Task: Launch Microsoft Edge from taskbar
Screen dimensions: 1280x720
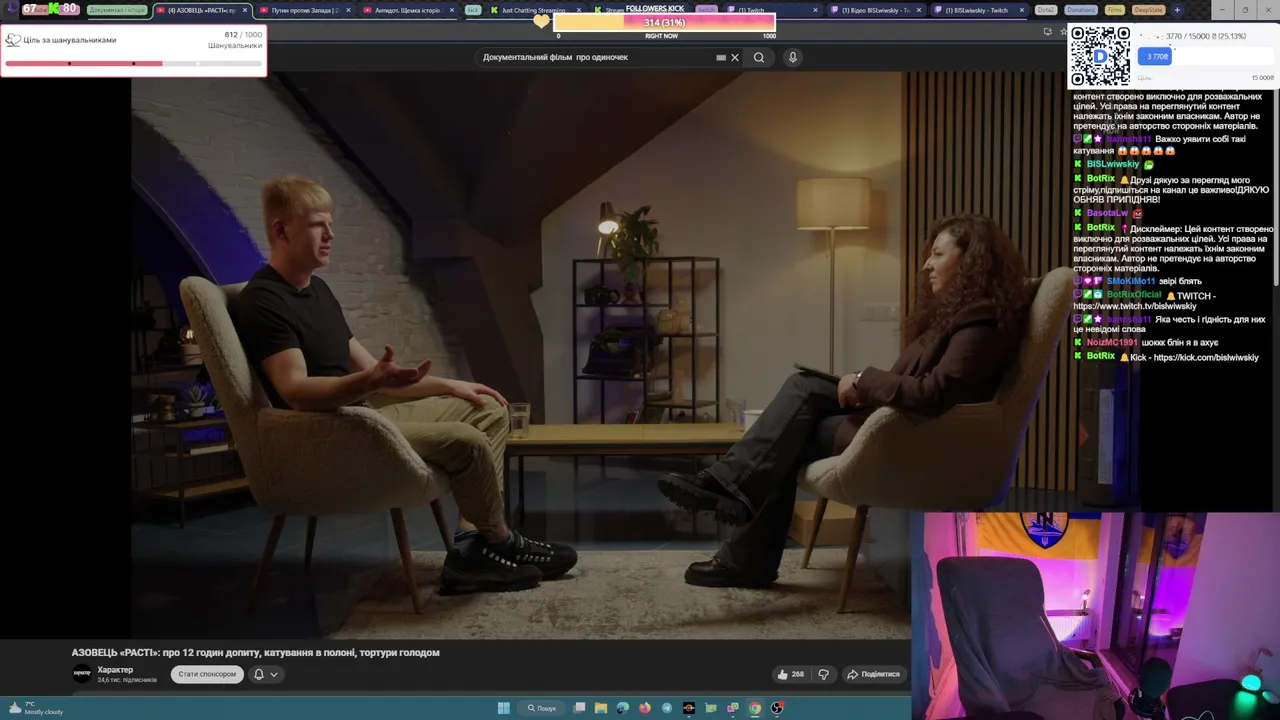Action: (x=623, y=708)
